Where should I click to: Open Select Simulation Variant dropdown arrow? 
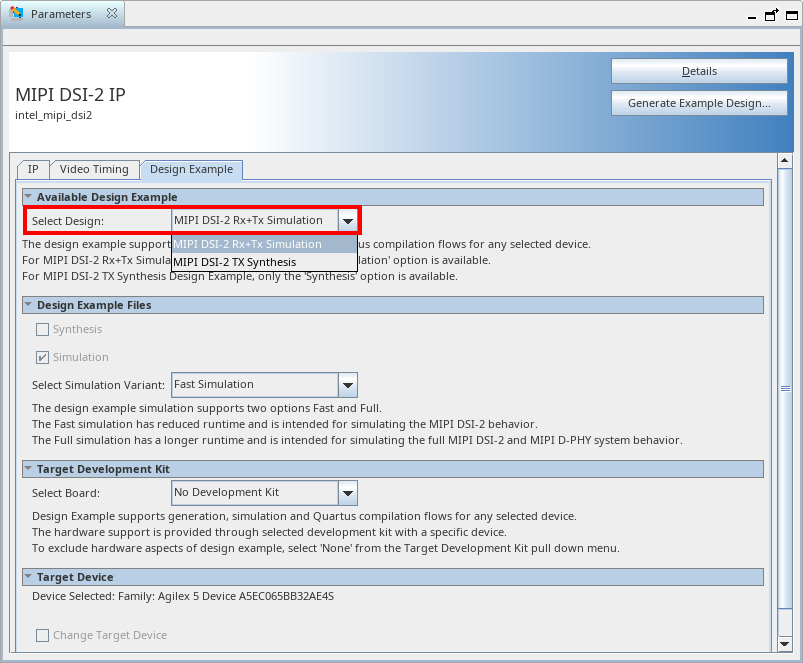pyautogui.click(x=348, y=385)
